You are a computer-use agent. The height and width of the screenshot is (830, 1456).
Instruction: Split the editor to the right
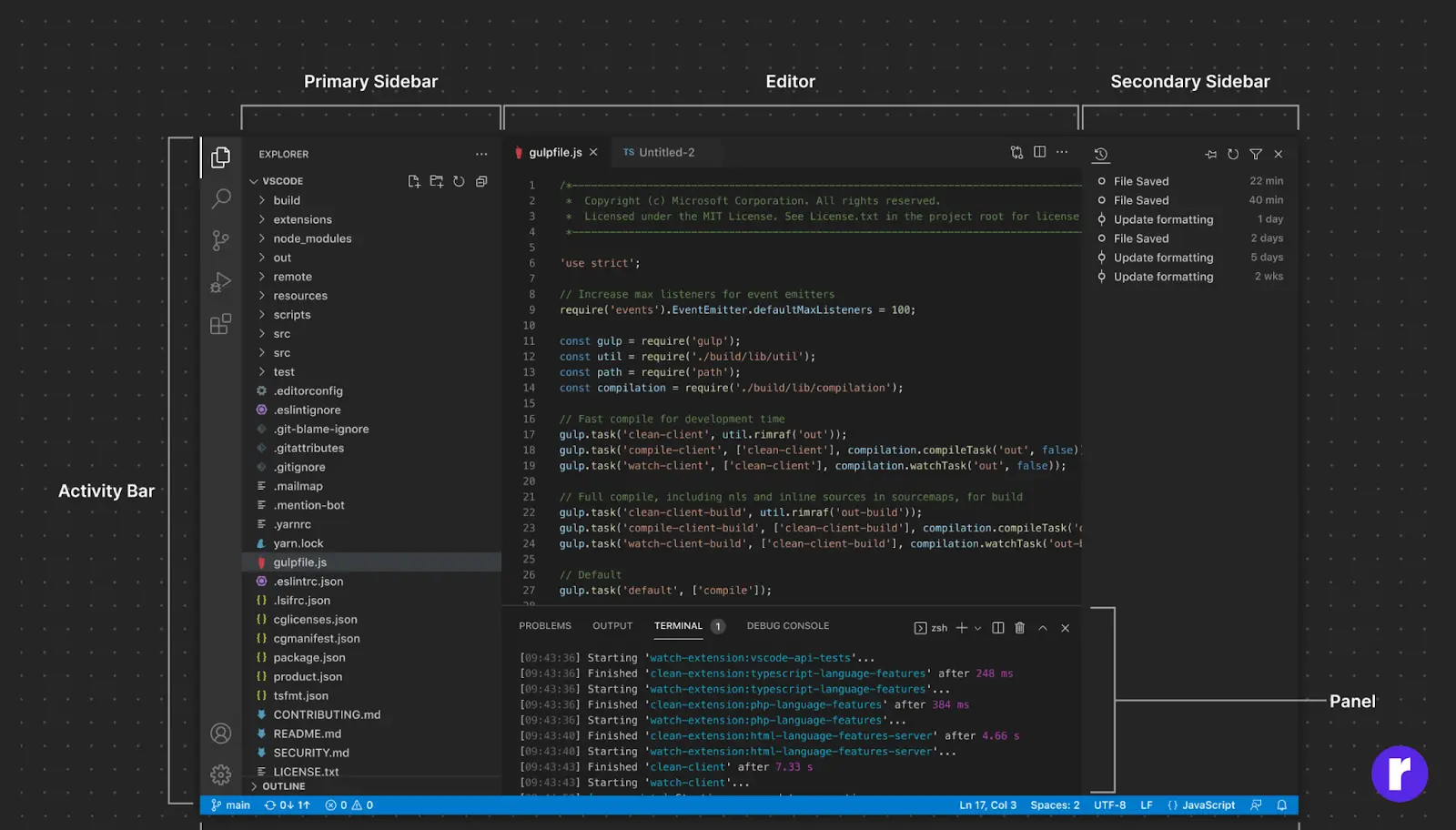(1039, 152)
